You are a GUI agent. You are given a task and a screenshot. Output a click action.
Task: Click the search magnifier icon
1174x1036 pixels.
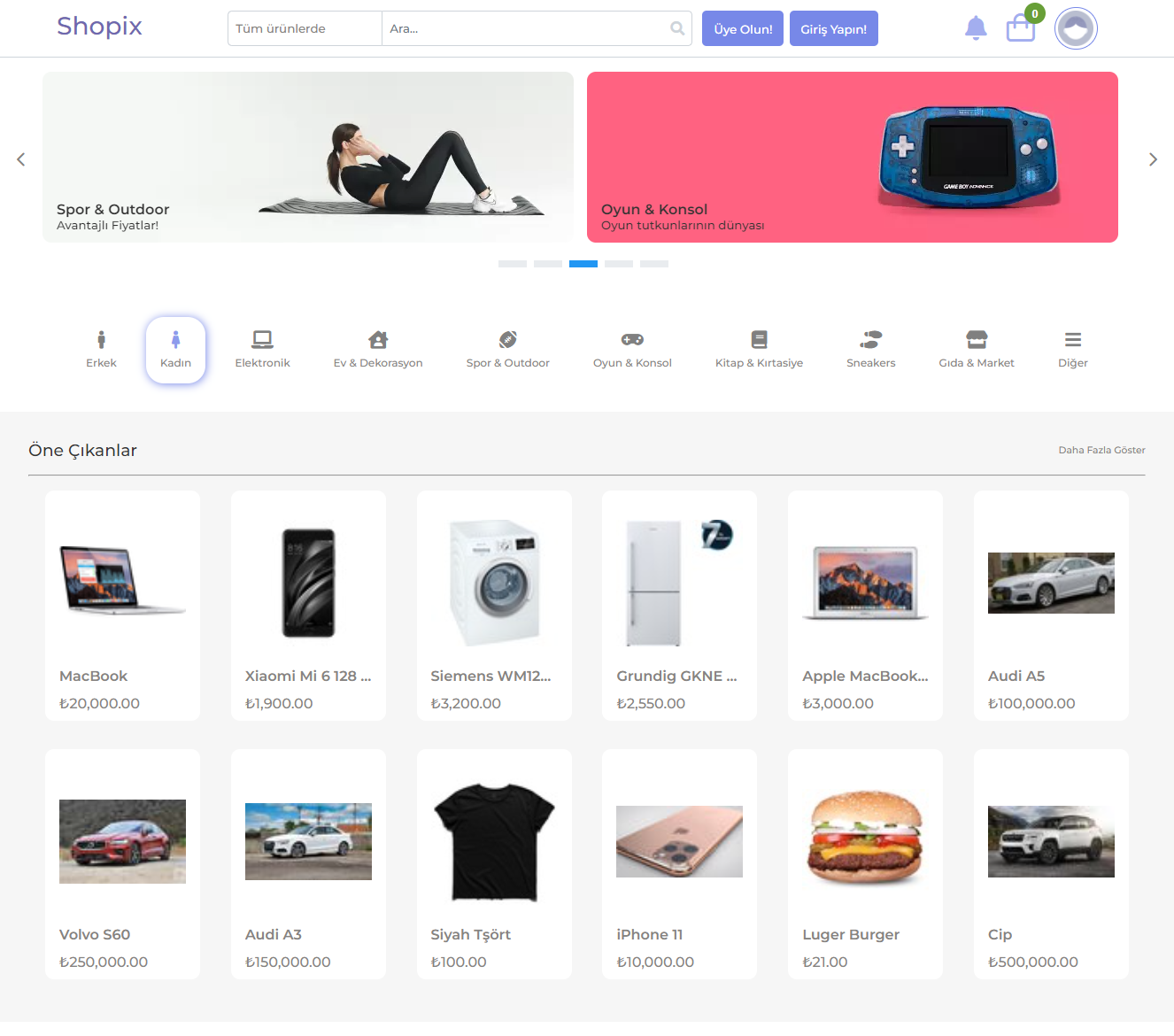pyautogui.click(x=677, y=28)
